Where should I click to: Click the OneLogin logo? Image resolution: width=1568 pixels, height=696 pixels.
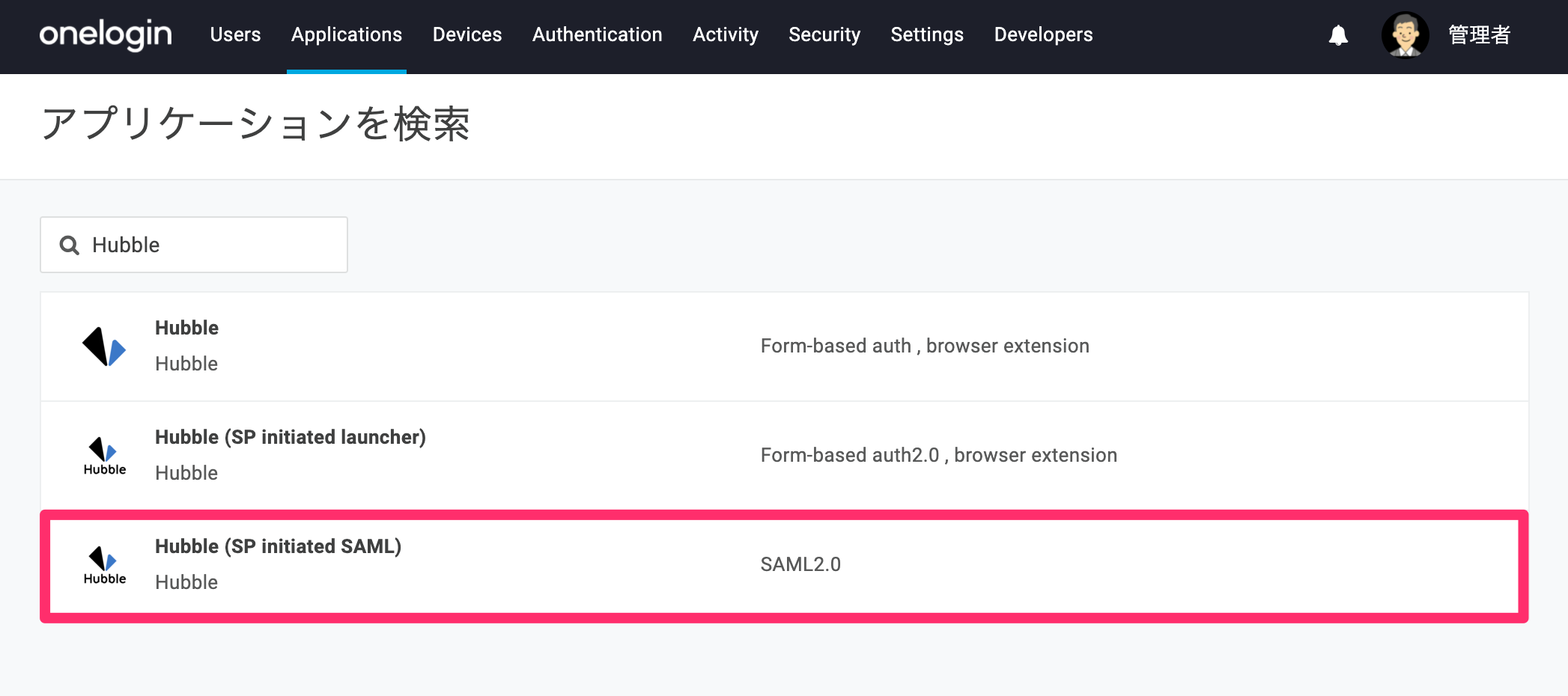(x=106, y=35)
